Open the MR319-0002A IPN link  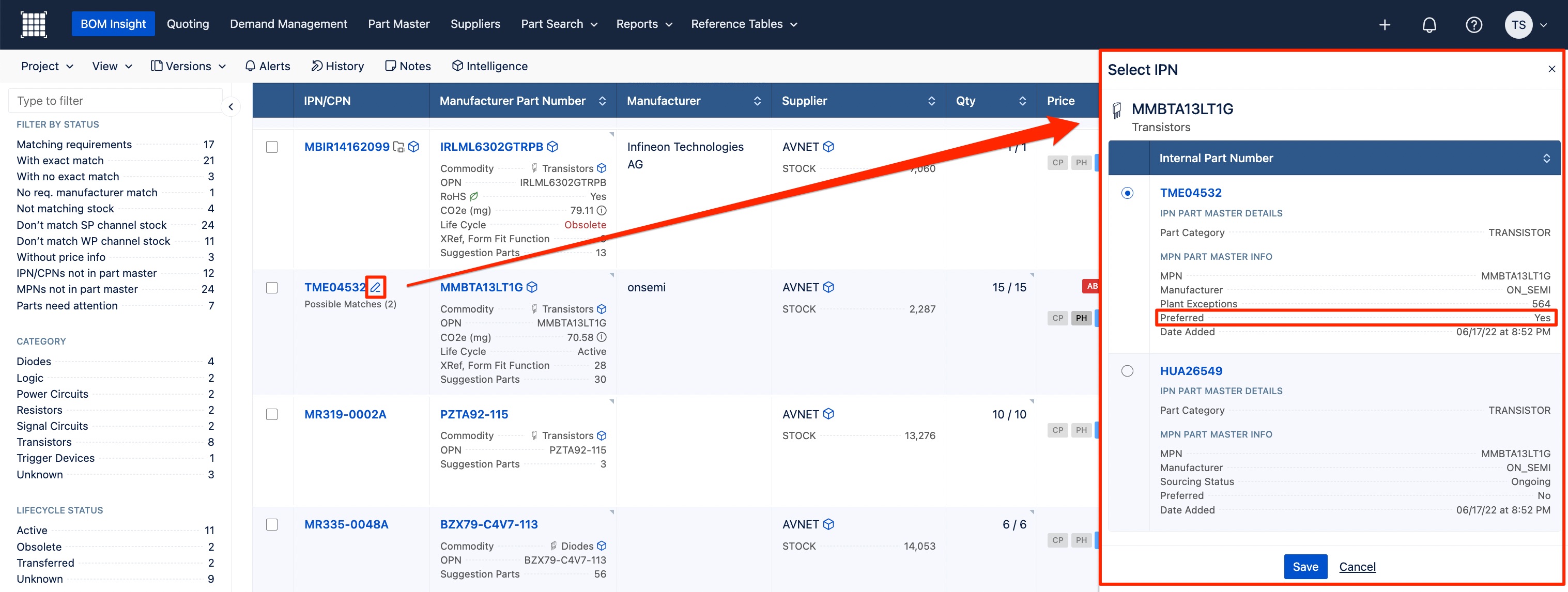pos(345,414)
